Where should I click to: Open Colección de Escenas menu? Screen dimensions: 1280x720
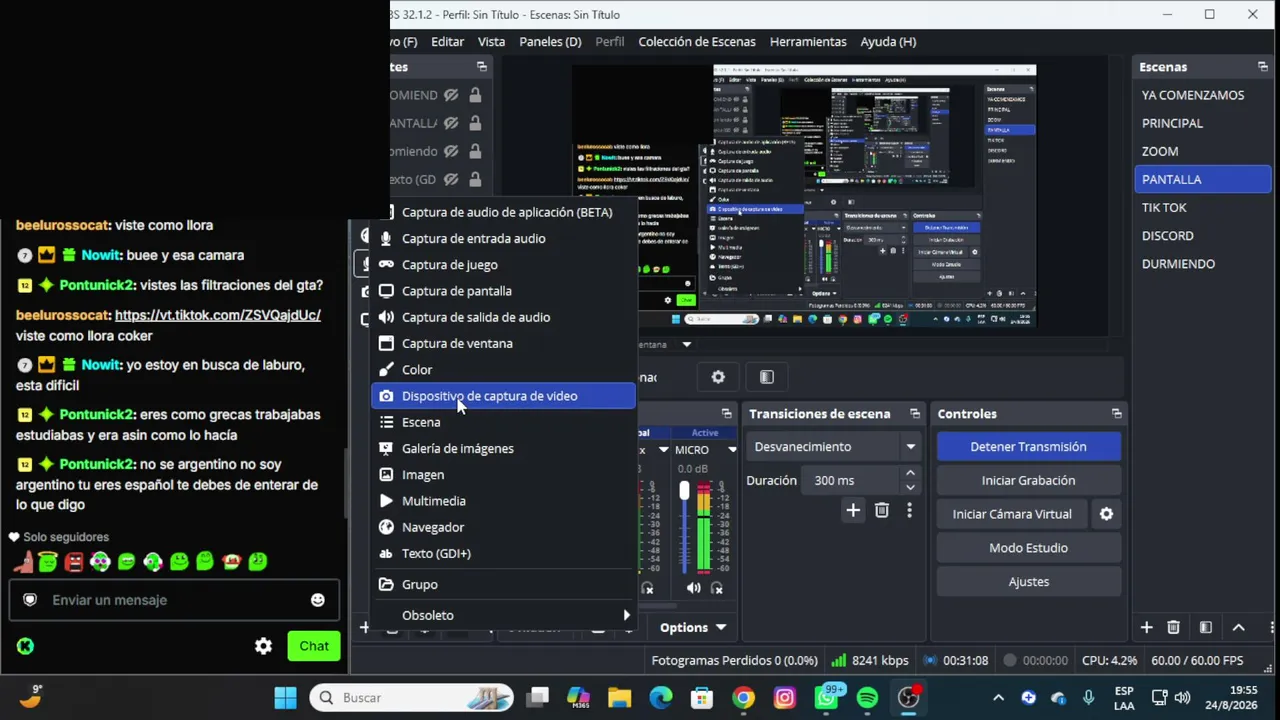(x=697, y=41)
